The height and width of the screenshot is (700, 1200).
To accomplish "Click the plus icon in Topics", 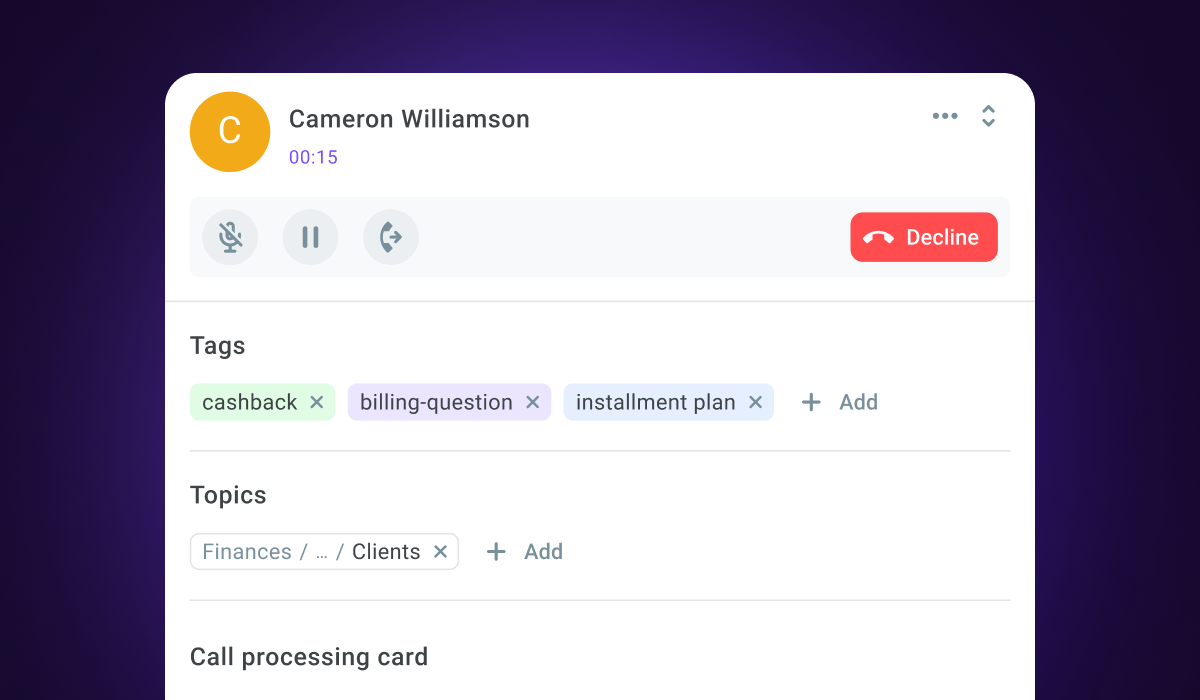I will (496, 552).
